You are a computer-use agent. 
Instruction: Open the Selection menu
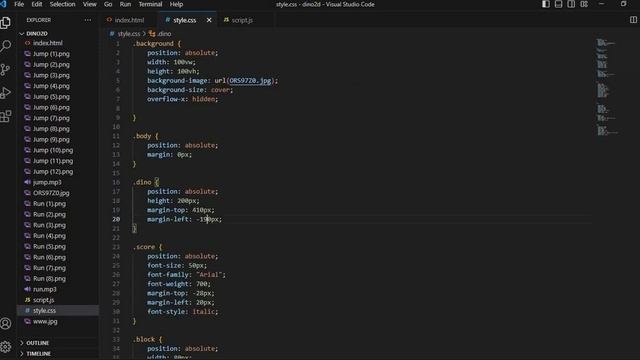pyautogui.click(x=62, y=4)
